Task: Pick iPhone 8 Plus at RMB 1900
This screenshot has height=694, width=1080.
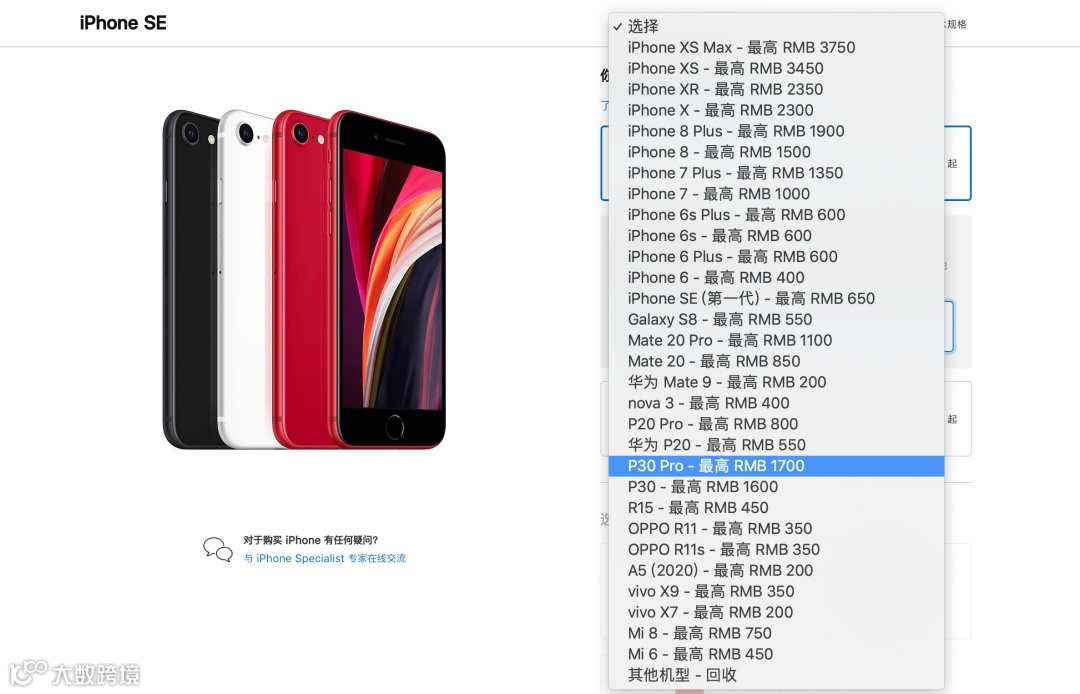Action: click(x=776, y=132)
